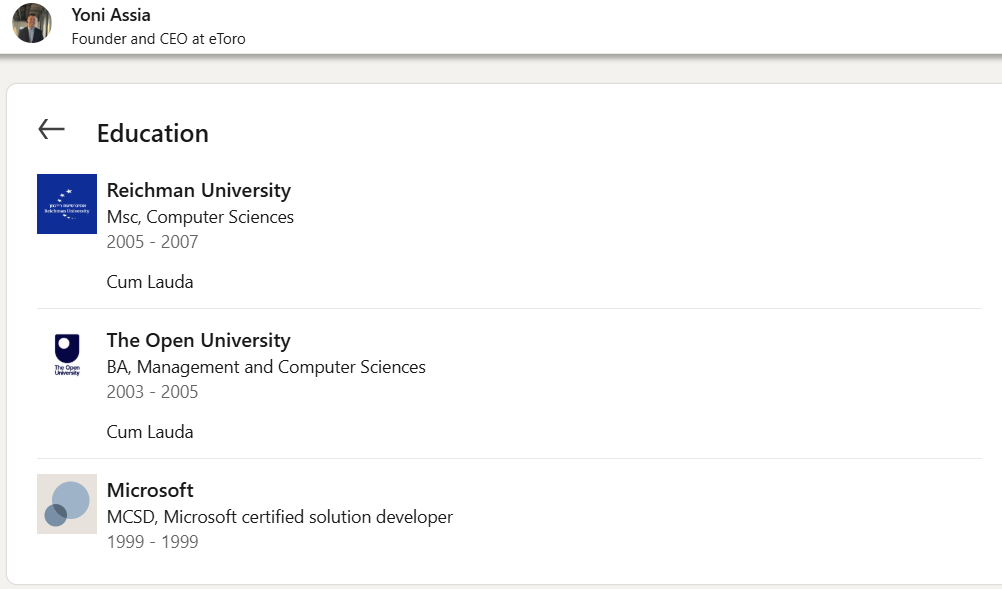Screen dimensions: 1002x589
Task: Click the back arrow next to Education
Action: pos(51,129)
